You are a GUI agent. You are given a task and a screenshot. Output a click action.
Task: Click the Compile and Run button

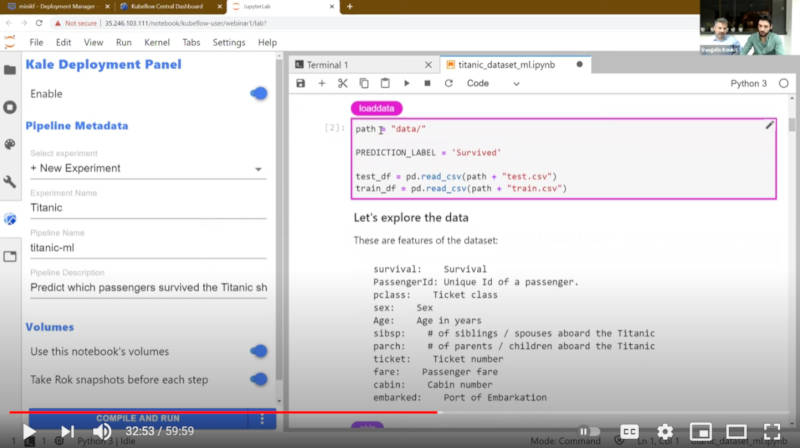[x=138, y=418]
